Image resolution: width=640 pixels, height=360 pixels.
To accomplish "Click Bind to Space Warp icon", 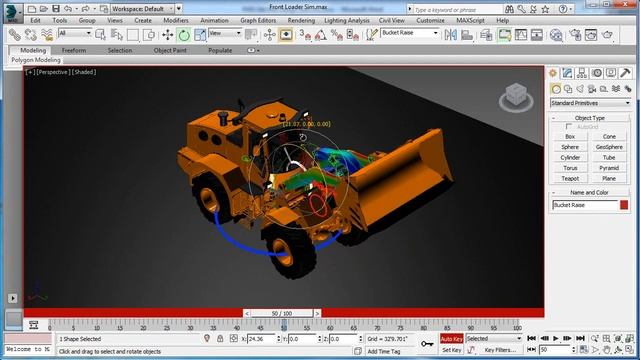I will 47,35.
